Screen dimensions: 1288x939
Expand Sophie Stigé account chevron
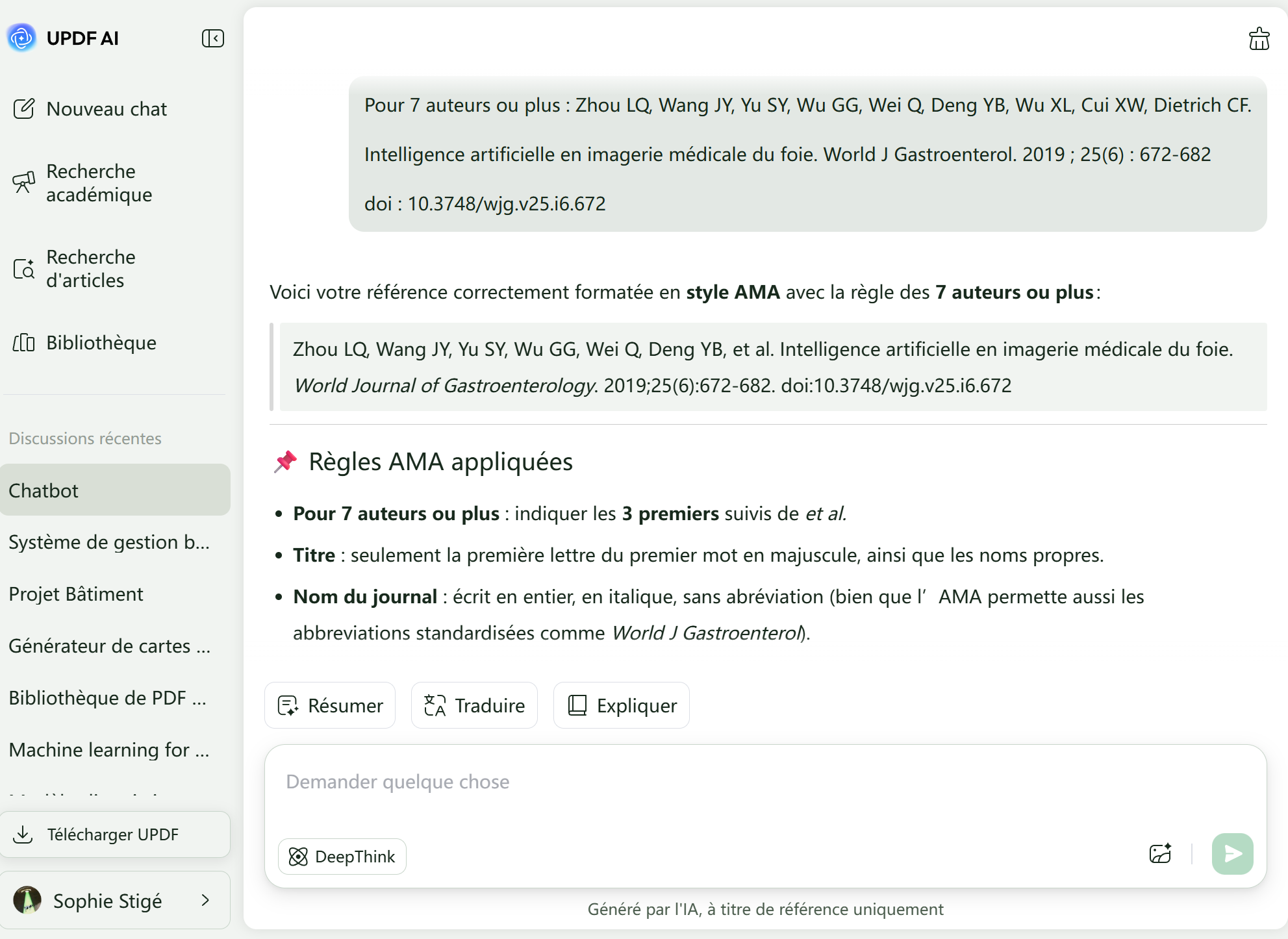pos(205,900)
